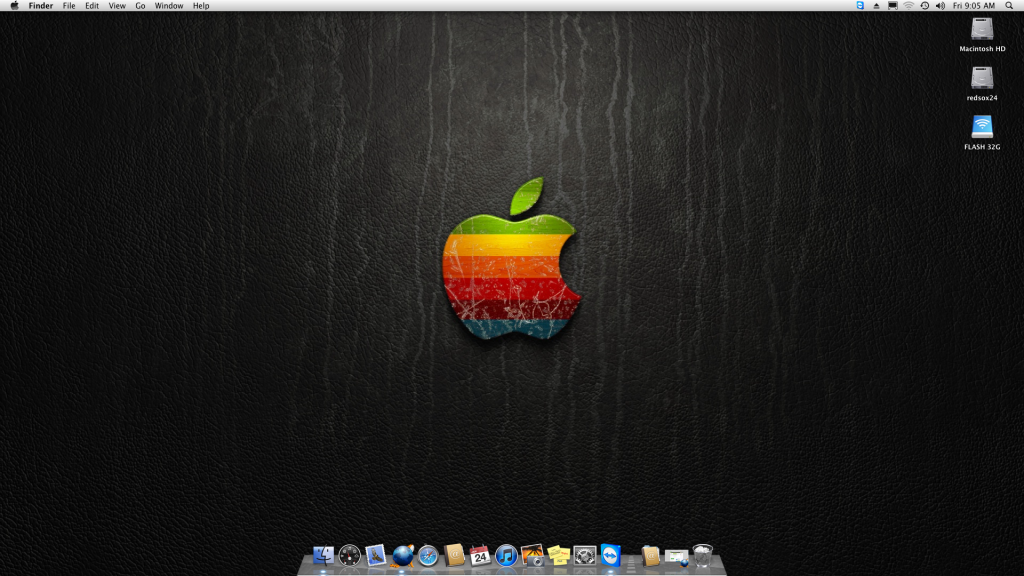The image size is (1024, 576).
Task: Open the File menu
Action: click(69, 5)
